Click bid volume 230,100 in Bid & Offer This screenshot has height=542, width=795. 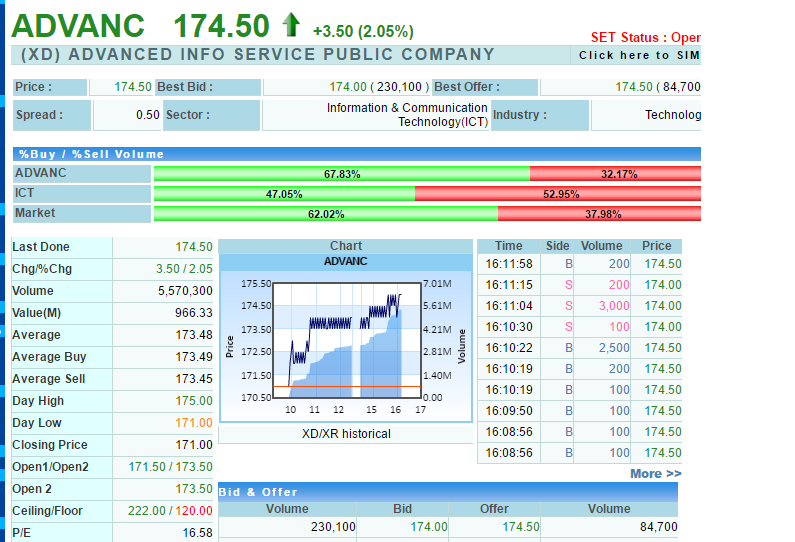pos(333,527)
